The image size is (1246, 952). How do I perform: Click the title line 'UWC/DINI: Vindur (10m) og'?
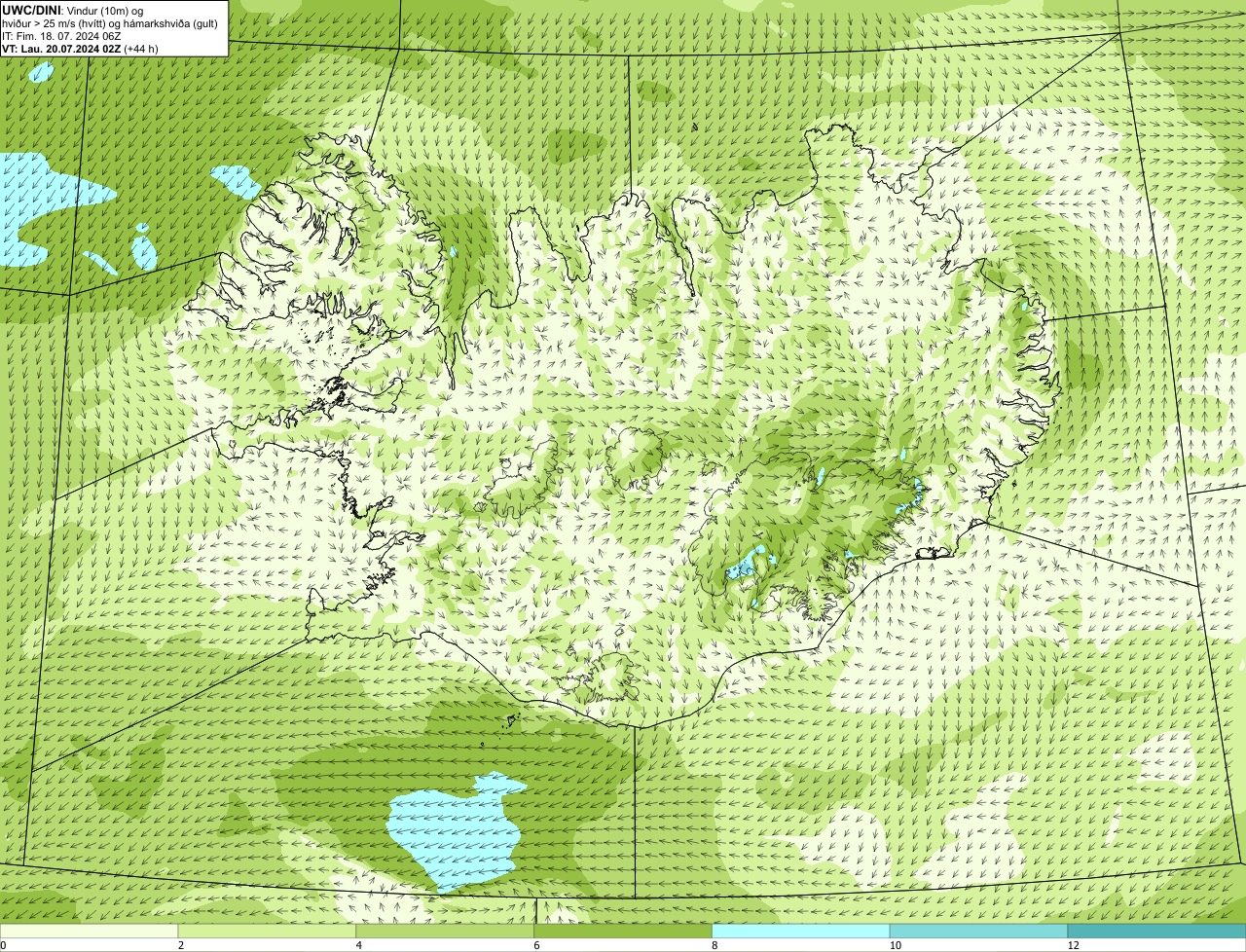[74, 10]
